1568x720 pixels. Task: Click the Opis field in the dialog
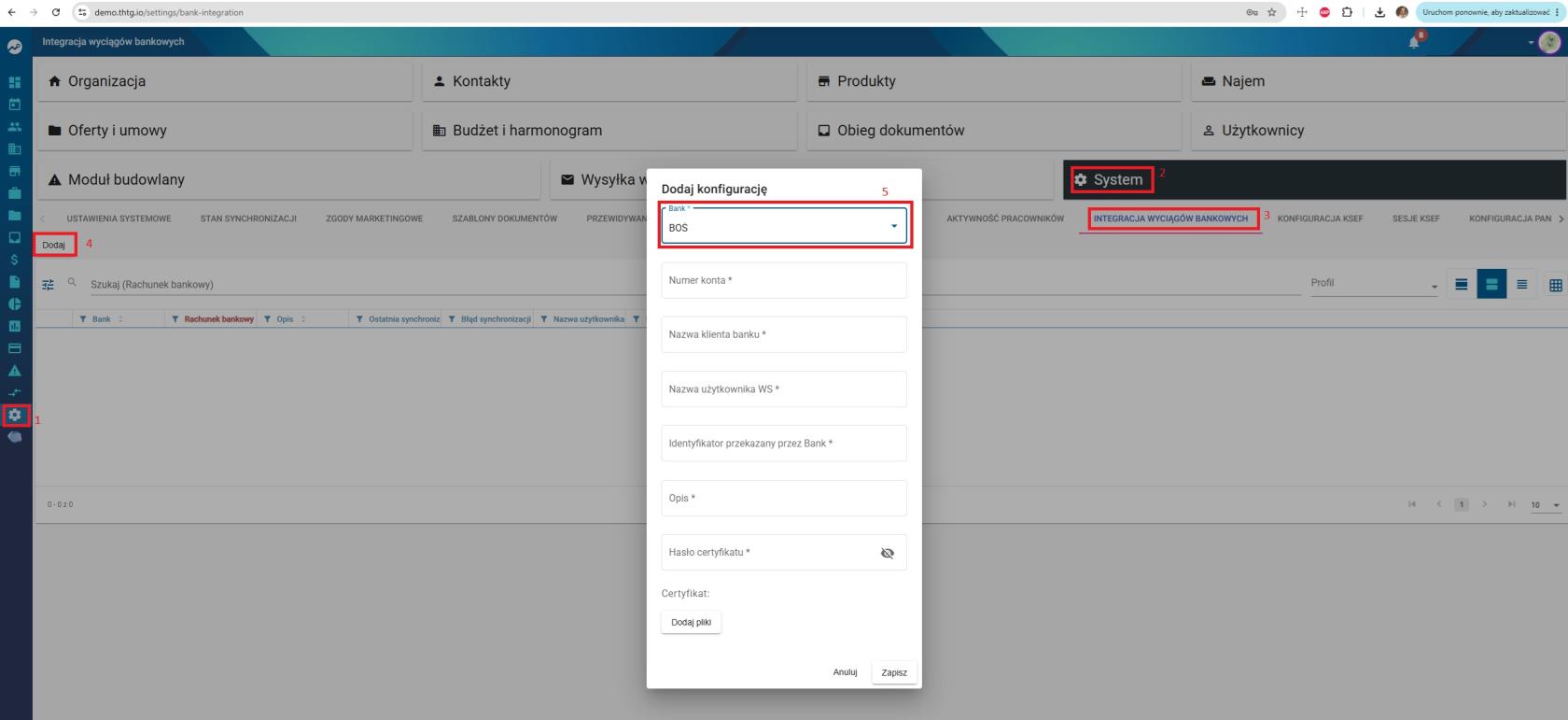click(784, 498)
